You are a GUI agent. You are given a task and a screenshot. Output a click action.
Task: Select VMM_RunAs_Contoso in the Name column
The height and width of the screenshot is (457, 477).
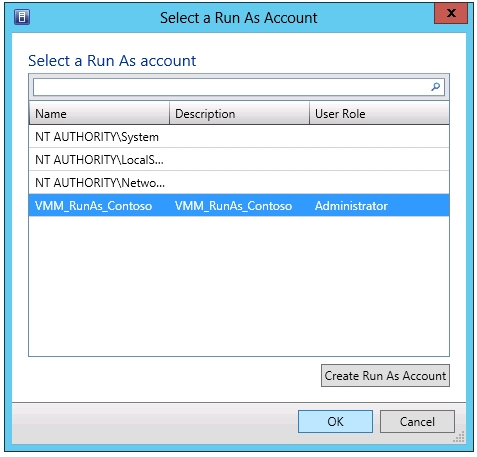point(94,206)
